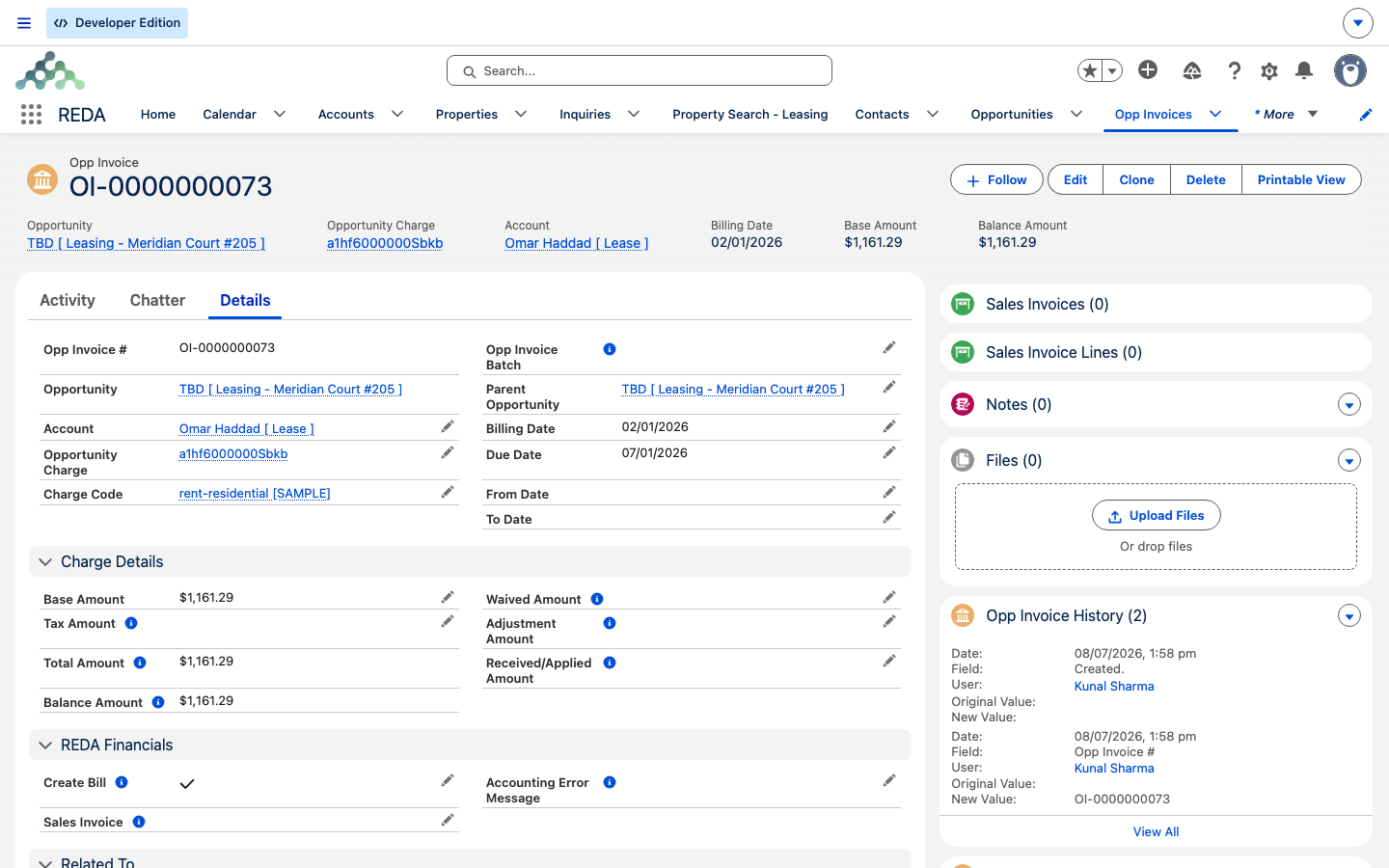Click the favorites star icon
The image size is (1389, 868).
1090,70
